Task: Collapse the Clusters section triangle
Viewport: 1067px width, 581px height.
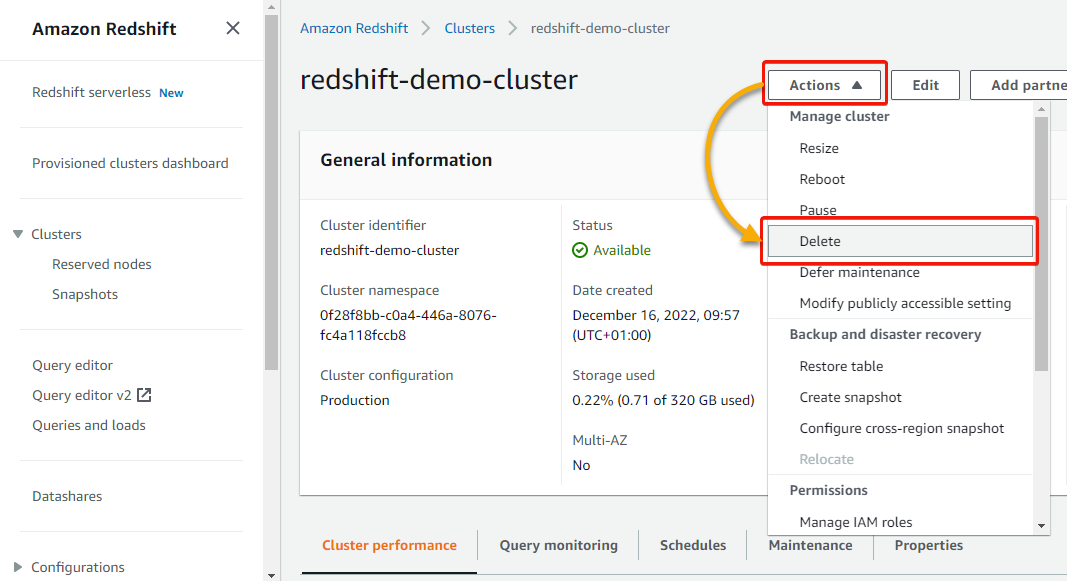Action: point(18,234)
